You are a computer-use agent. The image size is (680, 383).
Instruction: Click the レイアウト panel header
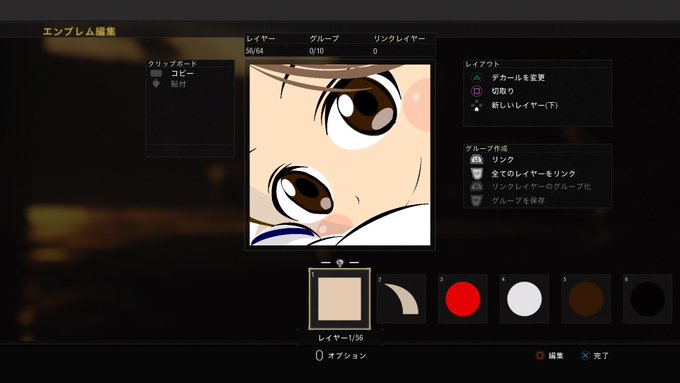pos(482,64)
